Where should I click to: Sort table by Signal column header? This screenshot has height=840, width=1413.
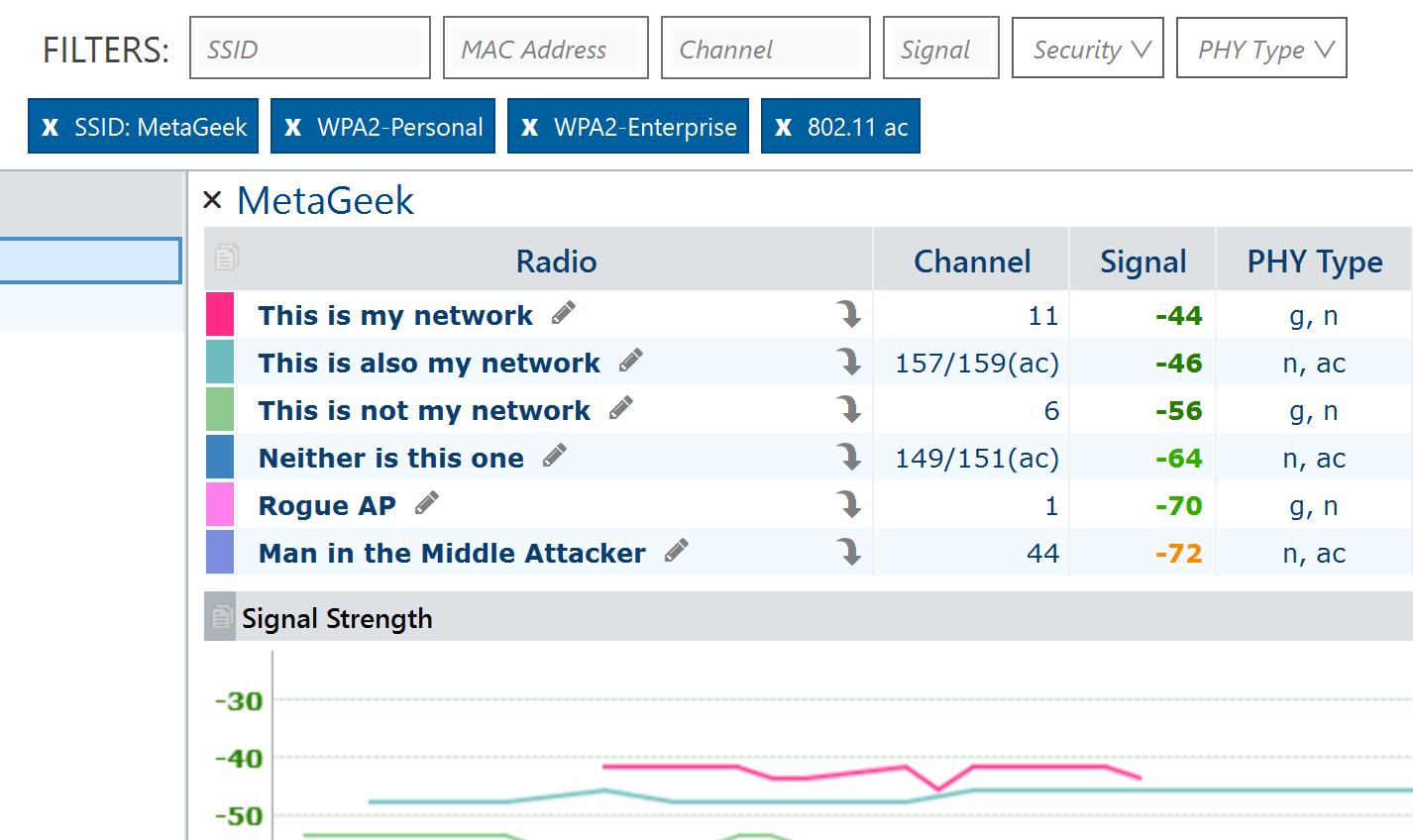point(1142,261)
